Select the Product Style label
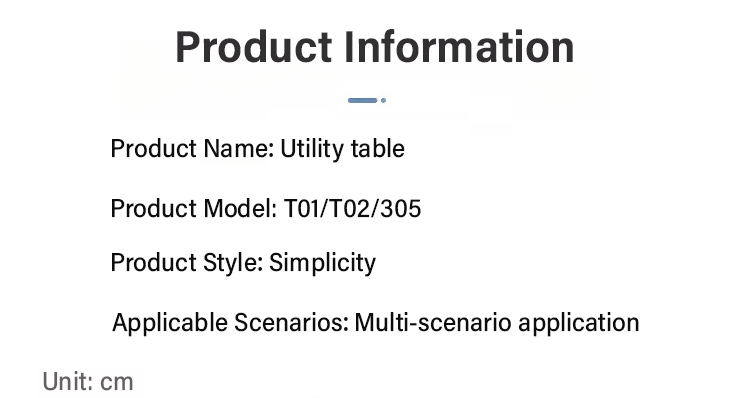This screenshot has height=398, width=750. 187,263
